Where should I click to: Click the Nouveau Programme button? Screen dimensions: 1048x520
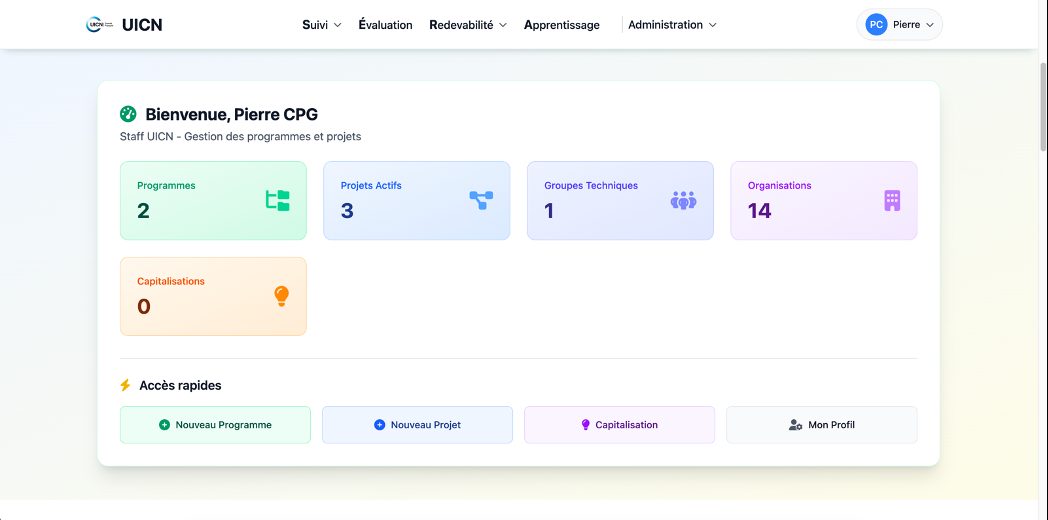point(215,424)
